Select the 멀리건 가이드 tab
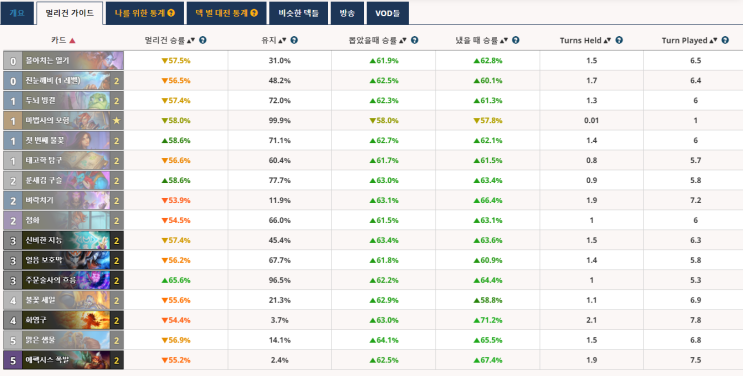The image size is (743, 376). click(x=69, y=13)
